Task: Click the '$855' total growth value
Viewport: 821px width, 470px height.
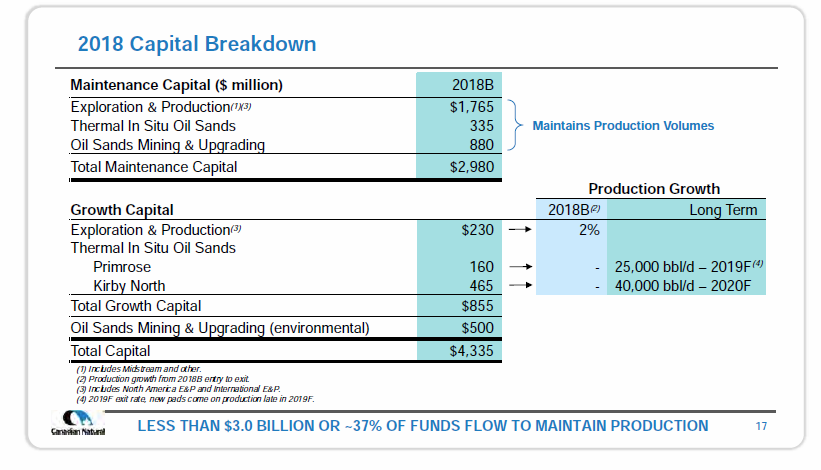Action: pyautogui.click(x=477, y=306)
